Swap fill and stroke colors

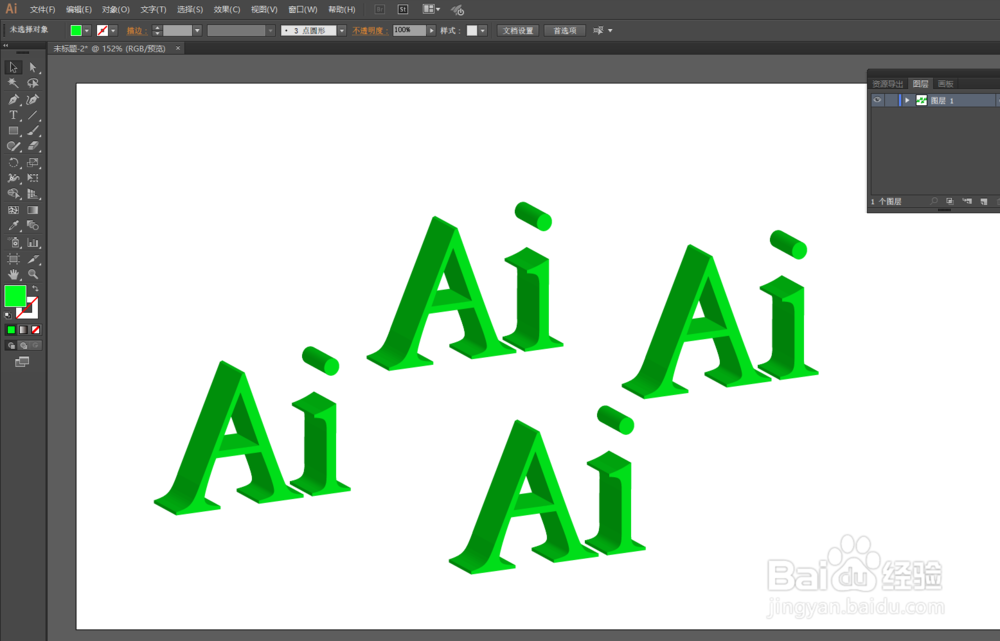click(x=36, y=289)
